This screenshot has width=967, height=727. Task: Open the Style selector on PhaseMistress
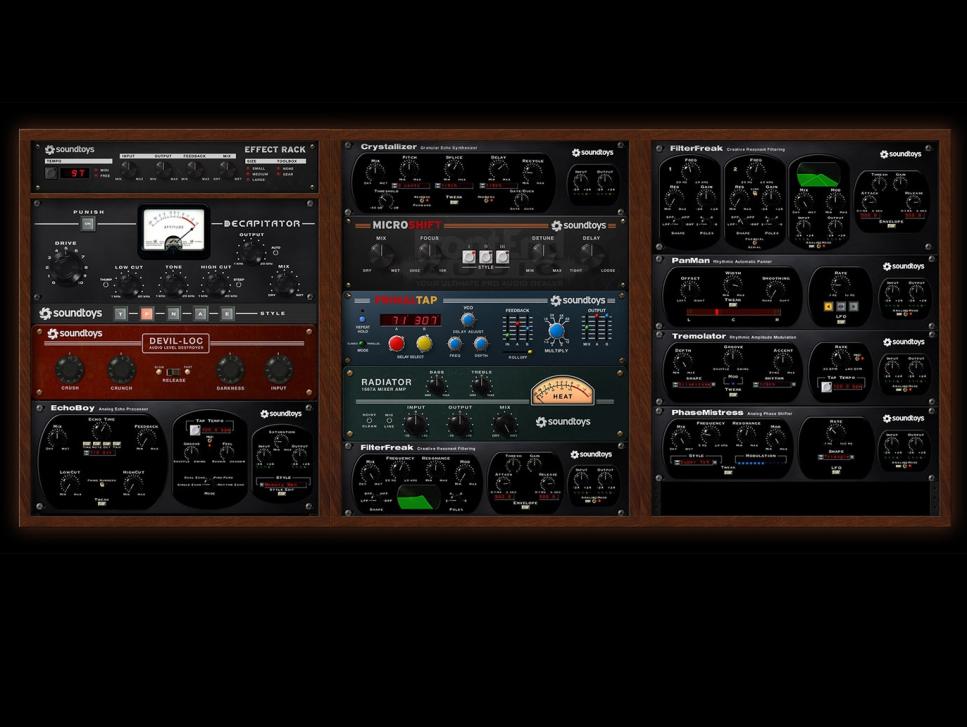696,459
